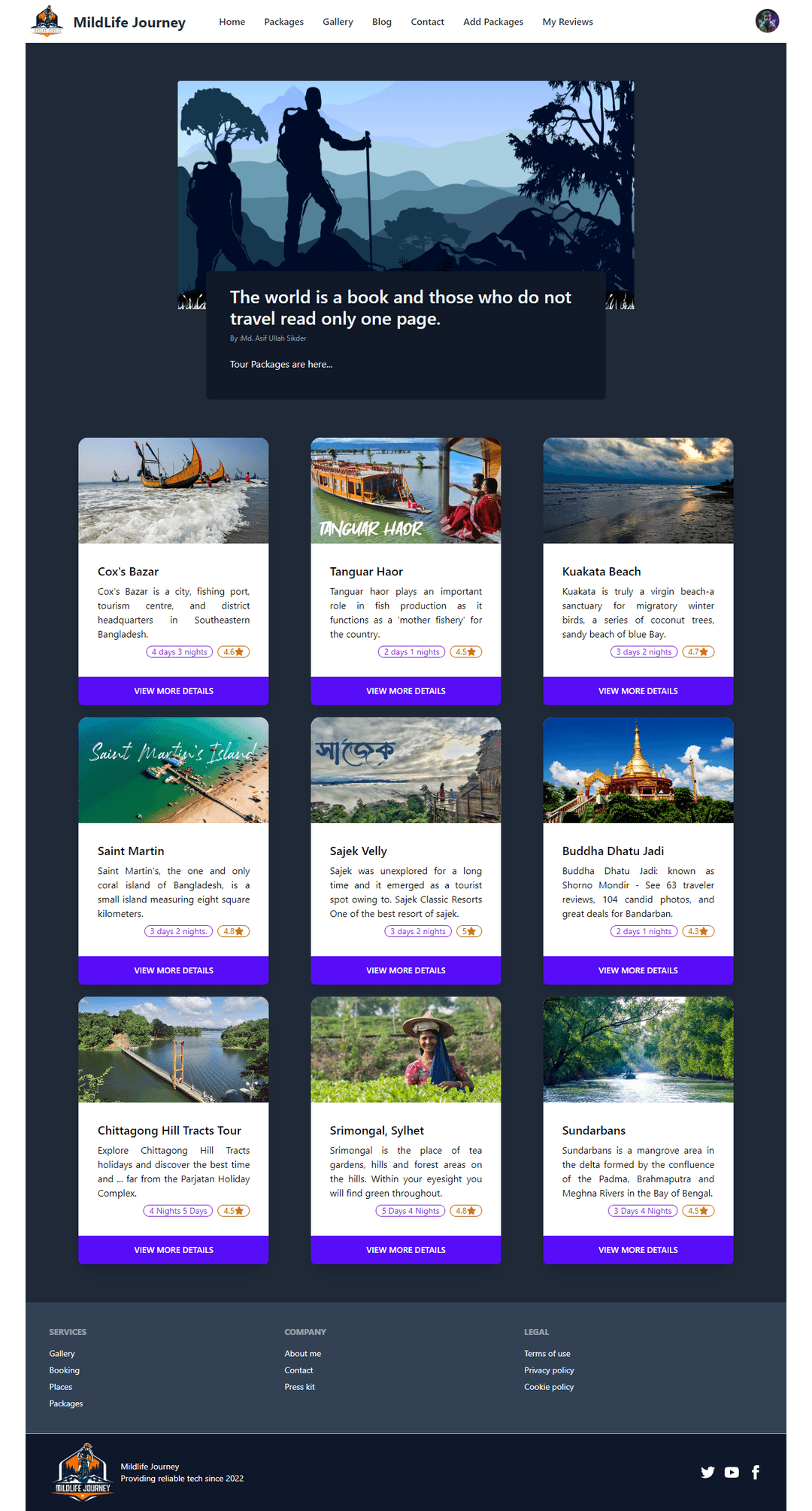Open the Cookie policy link
Viewport: 812px width, 1511px height.
point(549,1387)
